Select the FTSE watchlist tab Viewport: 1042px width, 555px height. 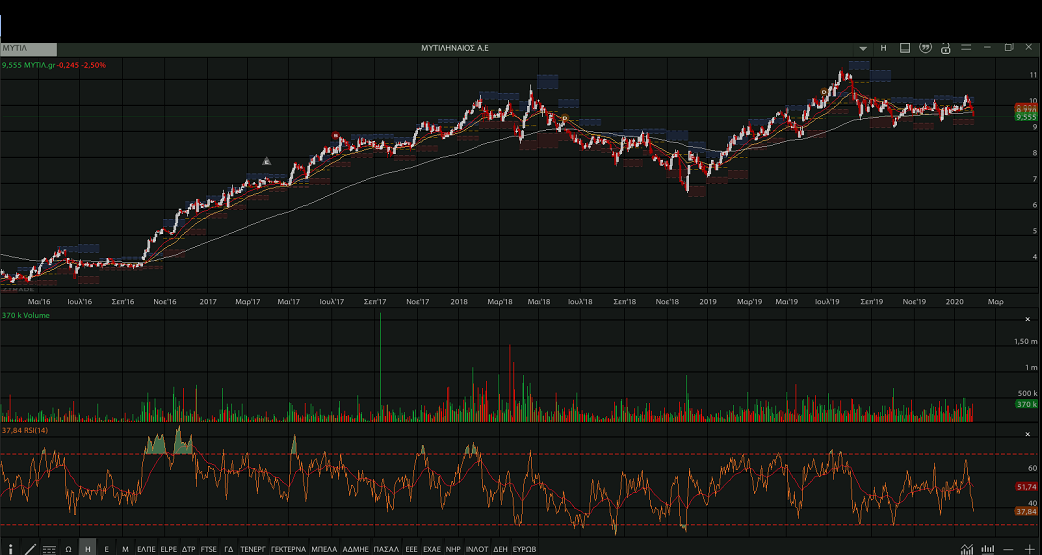[x=208, y=548]
